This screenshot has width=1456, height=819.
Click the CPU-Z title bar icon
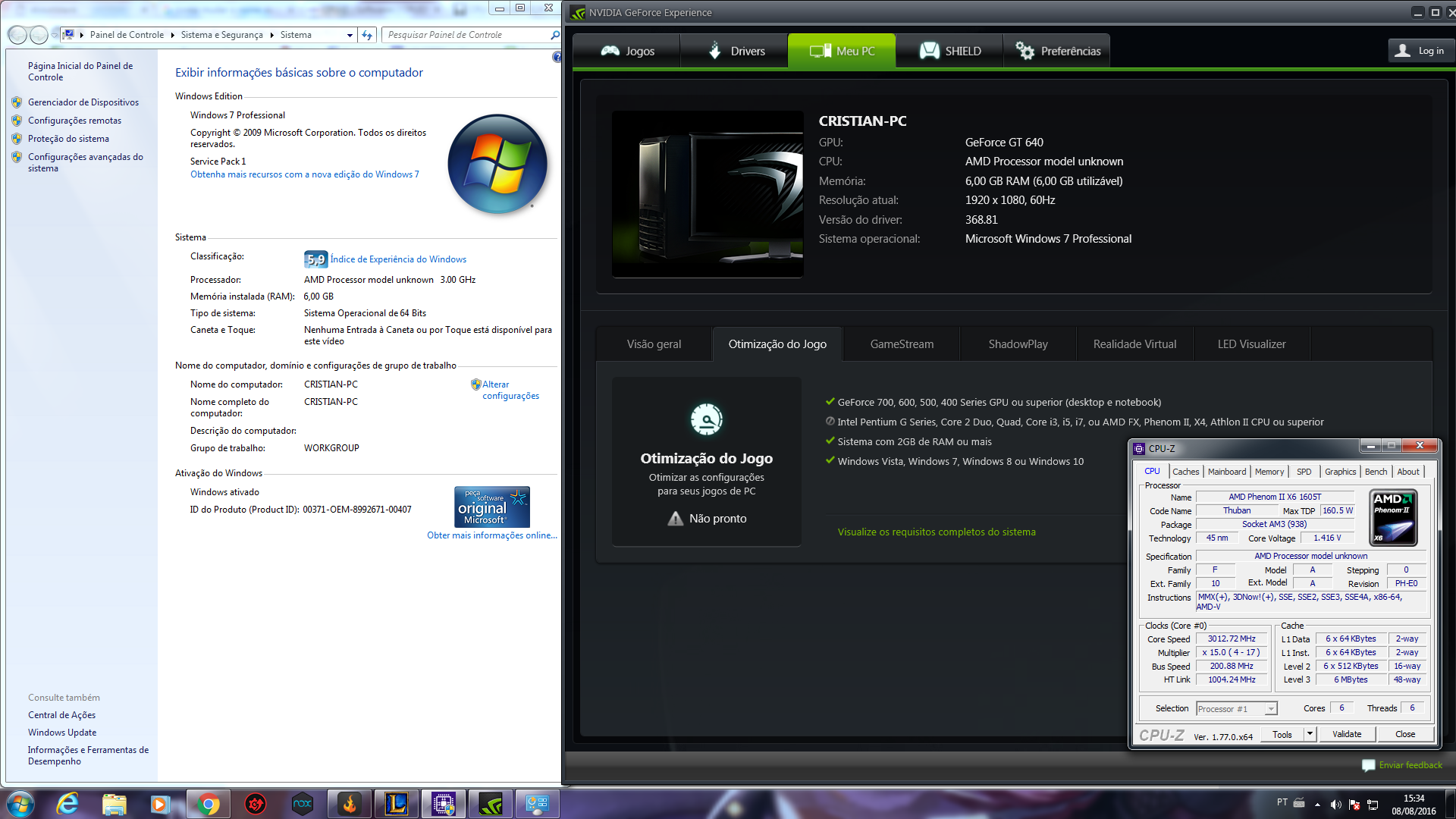(1139, 449)
